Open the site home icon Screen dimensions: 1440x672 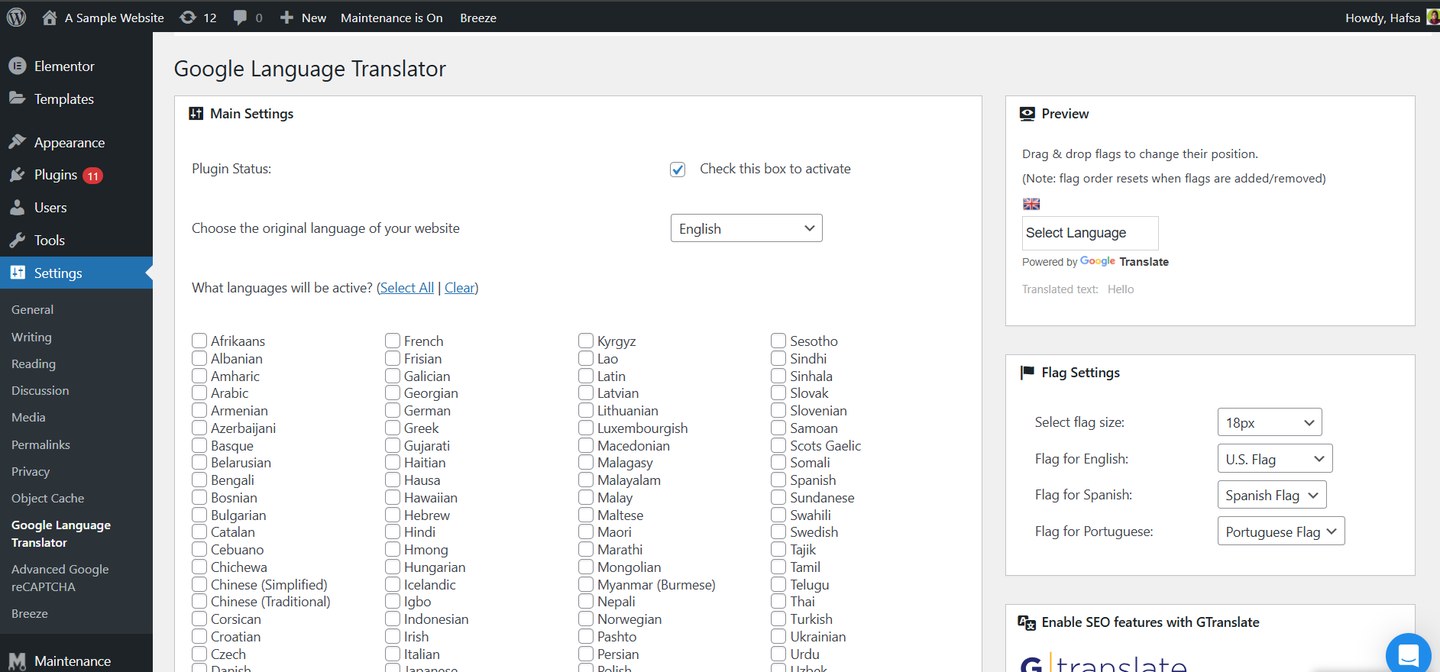tap(49, 17)
